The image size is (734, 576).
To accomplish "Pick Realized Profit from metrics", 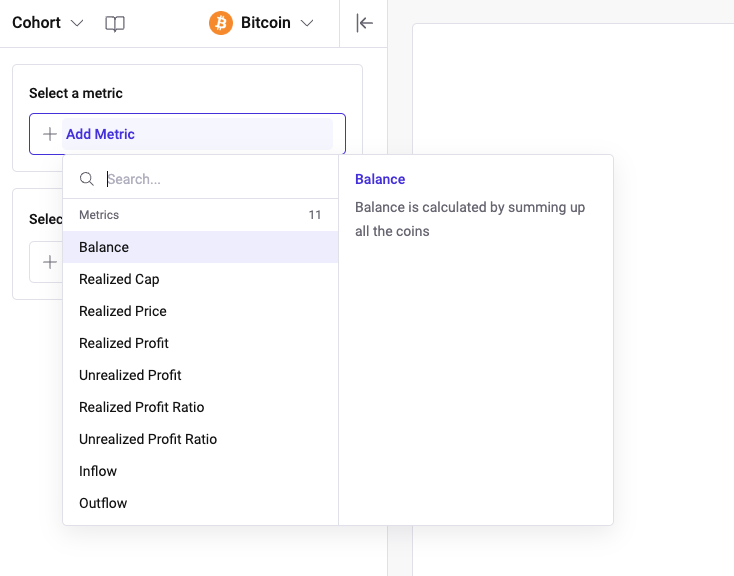I will coord(124,343).
